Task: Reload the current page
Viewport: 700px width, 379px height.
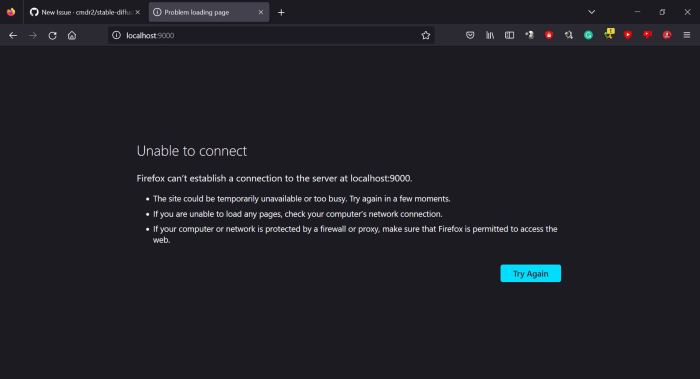Action: pyautogui.click(x=52, y=35)
